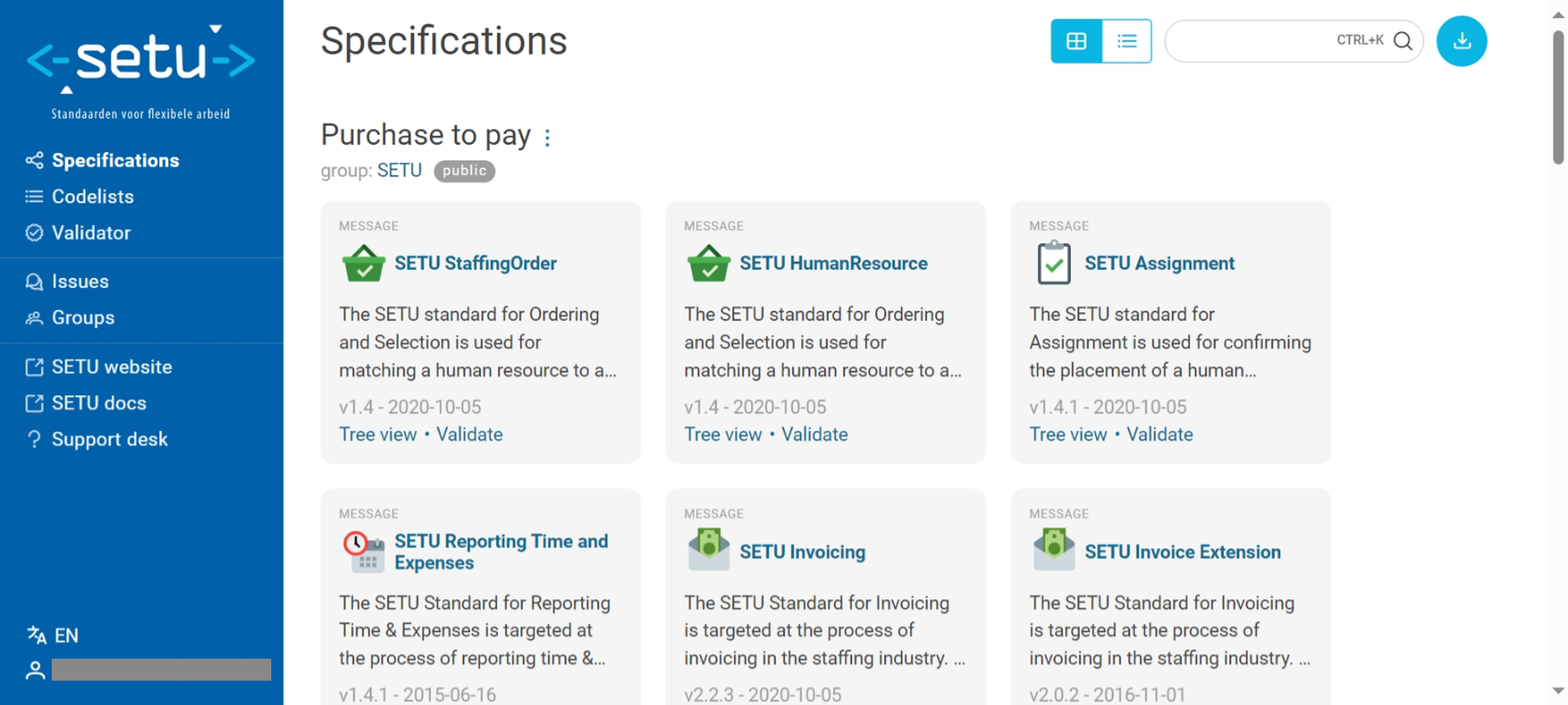The height and width of the screenshot is (705, 1568).
Task: Open SETU website external link
Action: (111, 366)
